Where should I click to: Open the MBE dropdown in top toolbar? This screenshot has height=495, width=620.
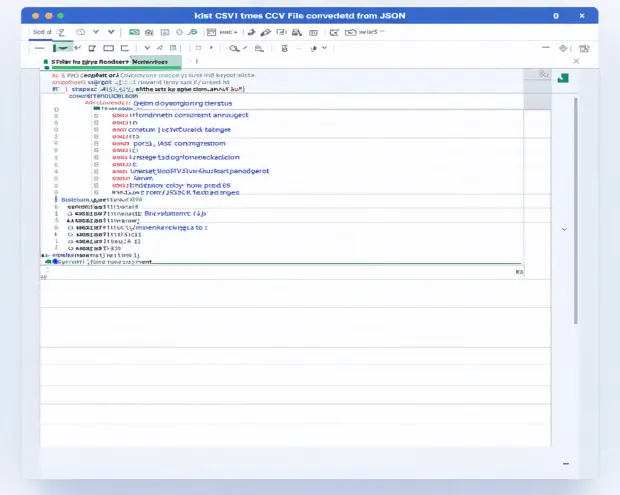click(x=228, y=32)
